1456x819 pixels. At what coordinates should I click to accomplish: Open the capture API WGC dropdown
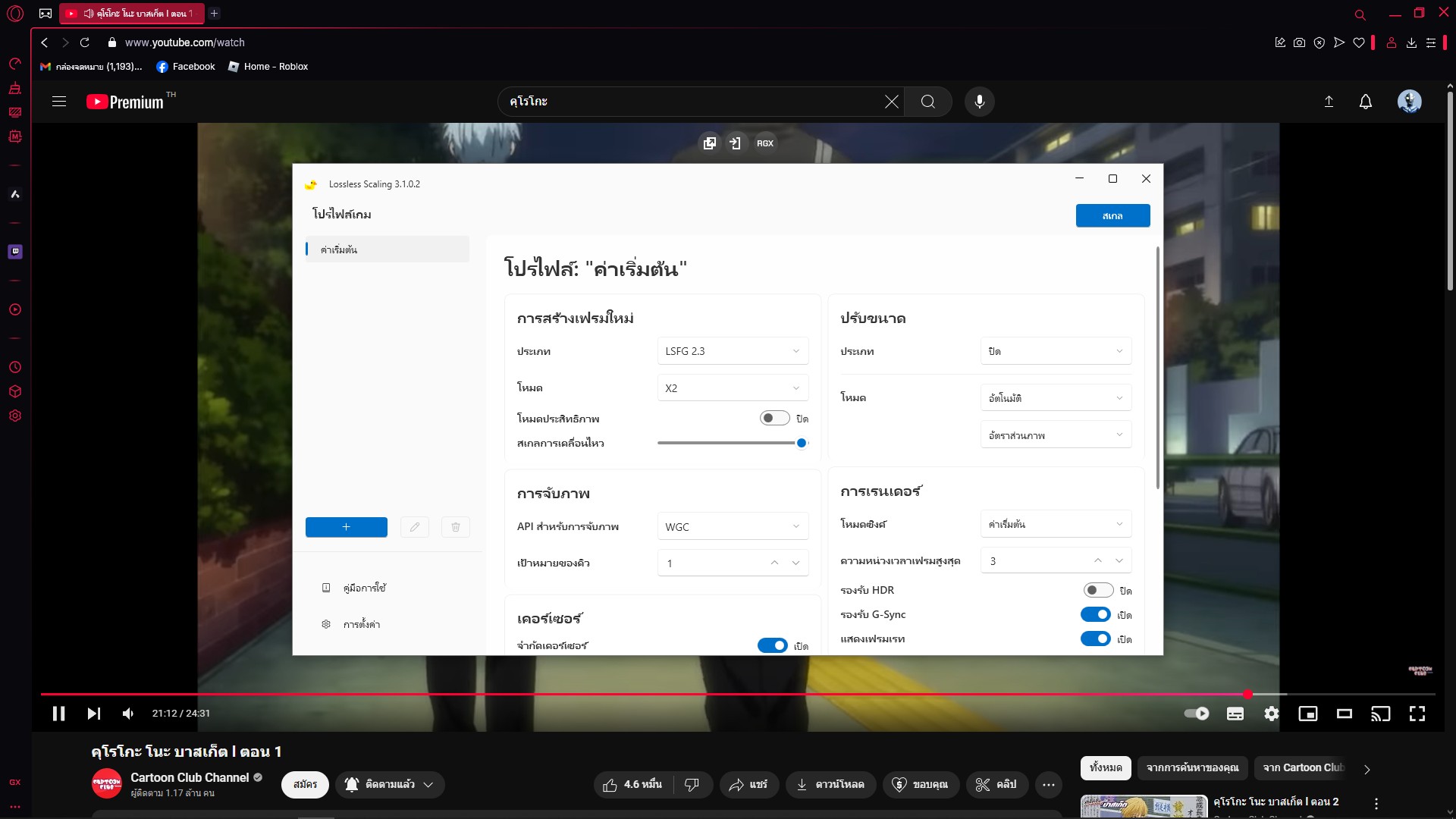pyautogui.click(x=733, y=526)
